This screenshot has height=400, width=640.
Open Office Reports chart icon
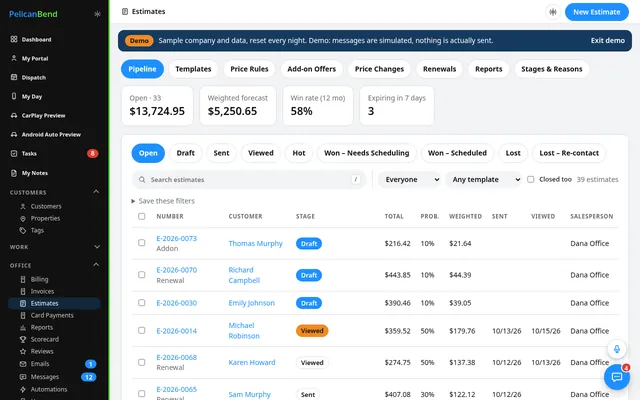click(x=23, y=327)
